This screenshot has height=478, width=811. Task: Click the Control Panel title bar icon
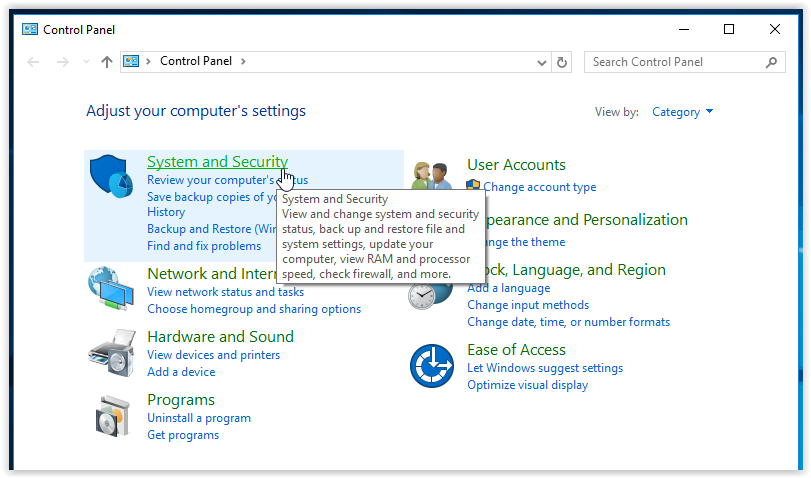pyautogui.click(x=30, y=29)
